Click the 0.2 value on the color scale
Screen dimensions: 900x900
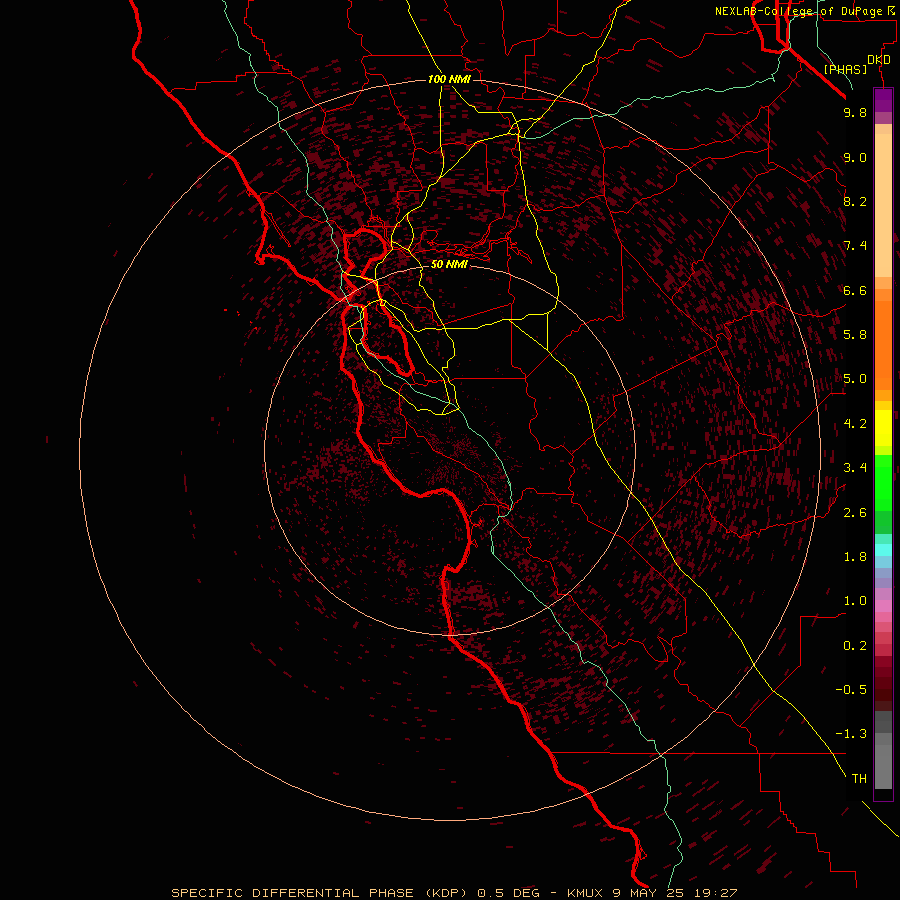tap(855, 646)
